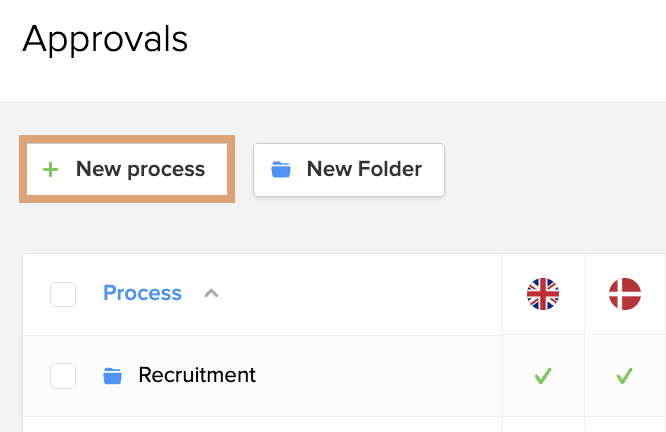Sort the table by the Process column header
This screenshot has width=666, height=432.
tap(142, 293)
